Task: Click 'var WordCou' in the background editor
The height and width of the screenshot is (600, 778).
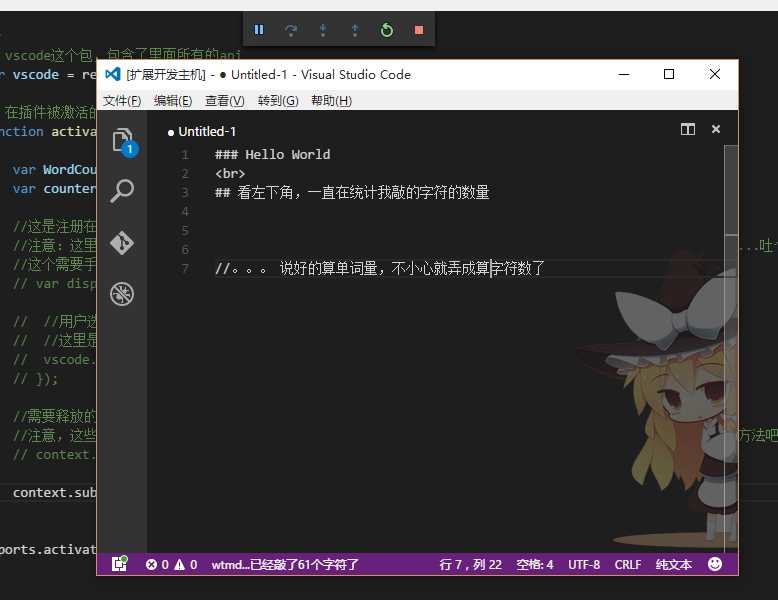Action: click(x=55, y=170)
